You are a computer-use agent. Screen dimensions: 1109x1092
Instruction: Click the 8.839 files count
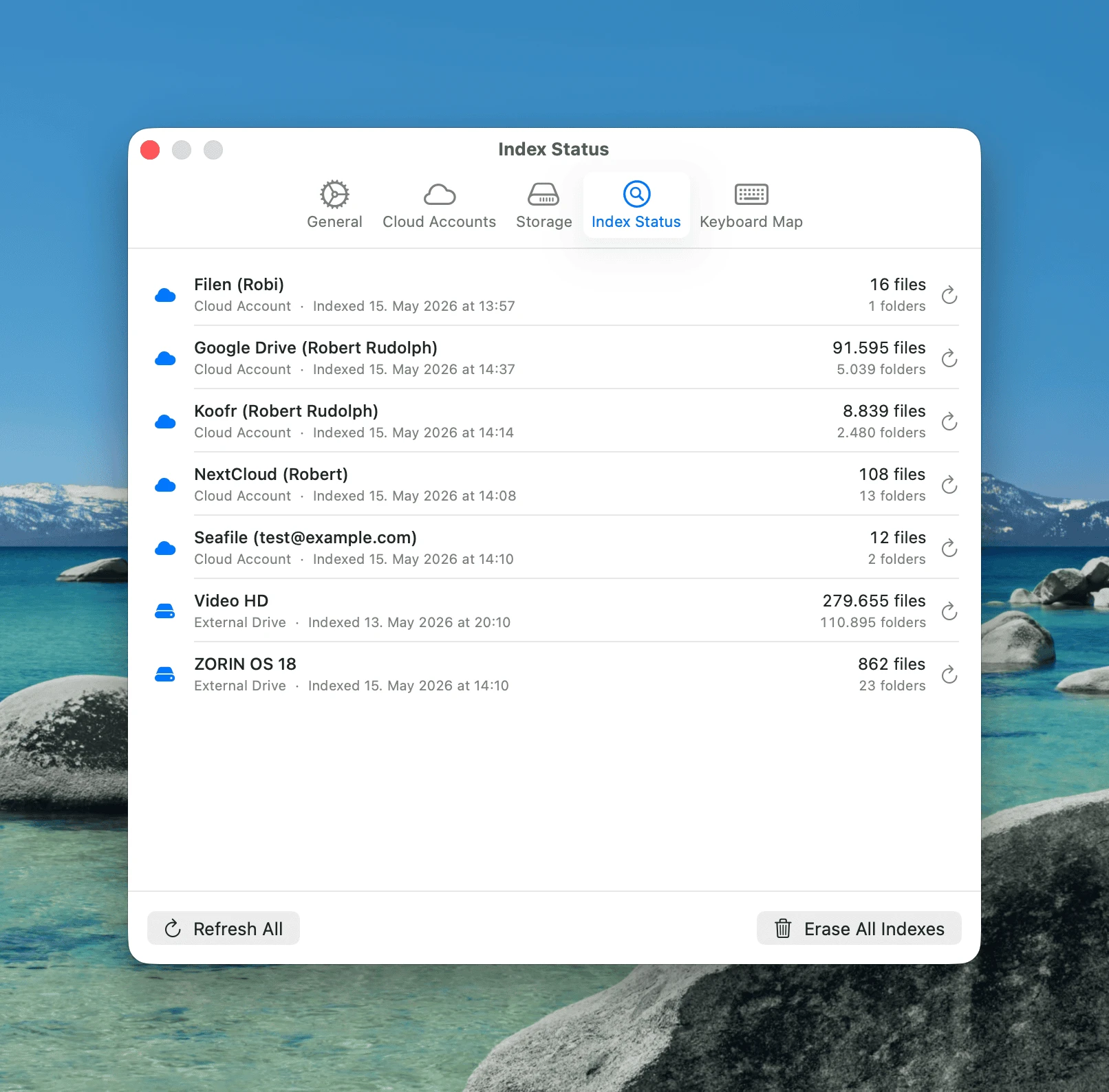[885, 411]
